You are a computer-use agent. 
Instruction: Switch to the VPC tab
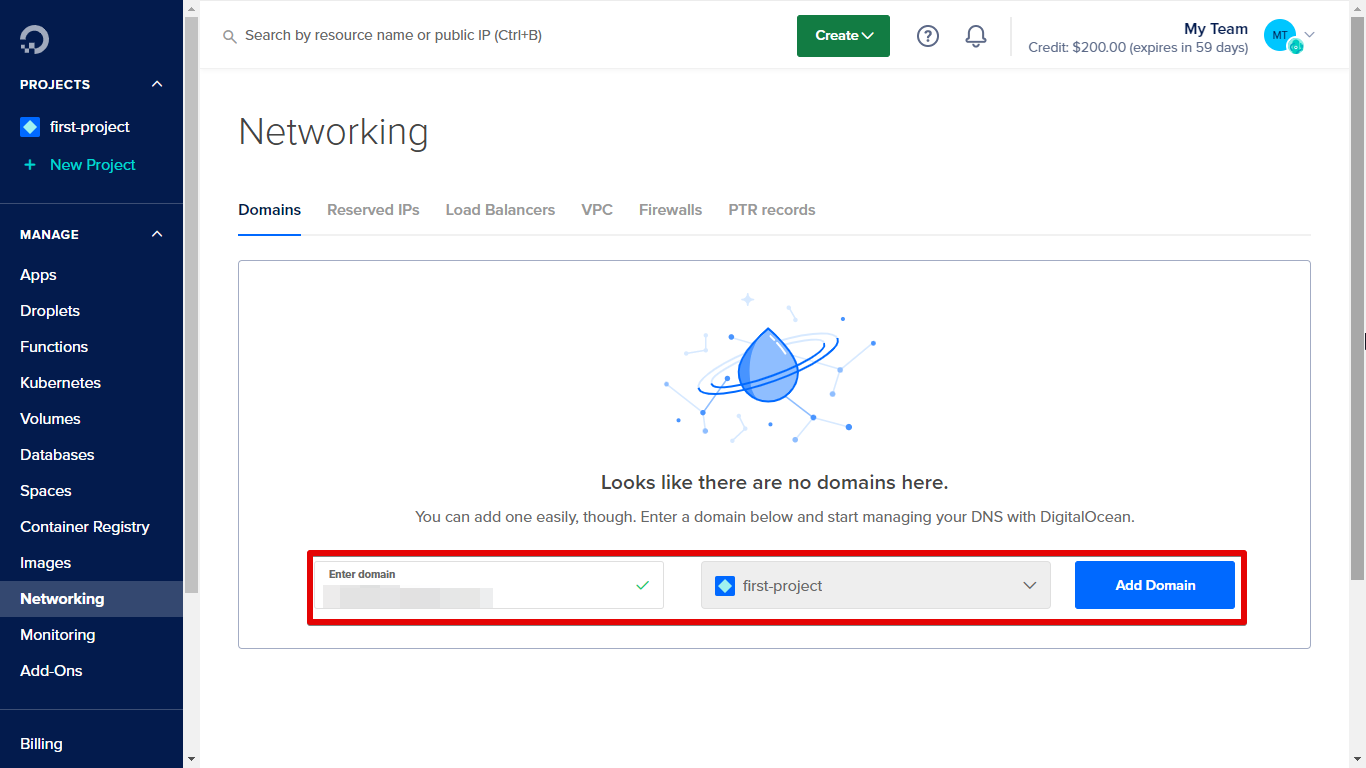coord(597,210)
